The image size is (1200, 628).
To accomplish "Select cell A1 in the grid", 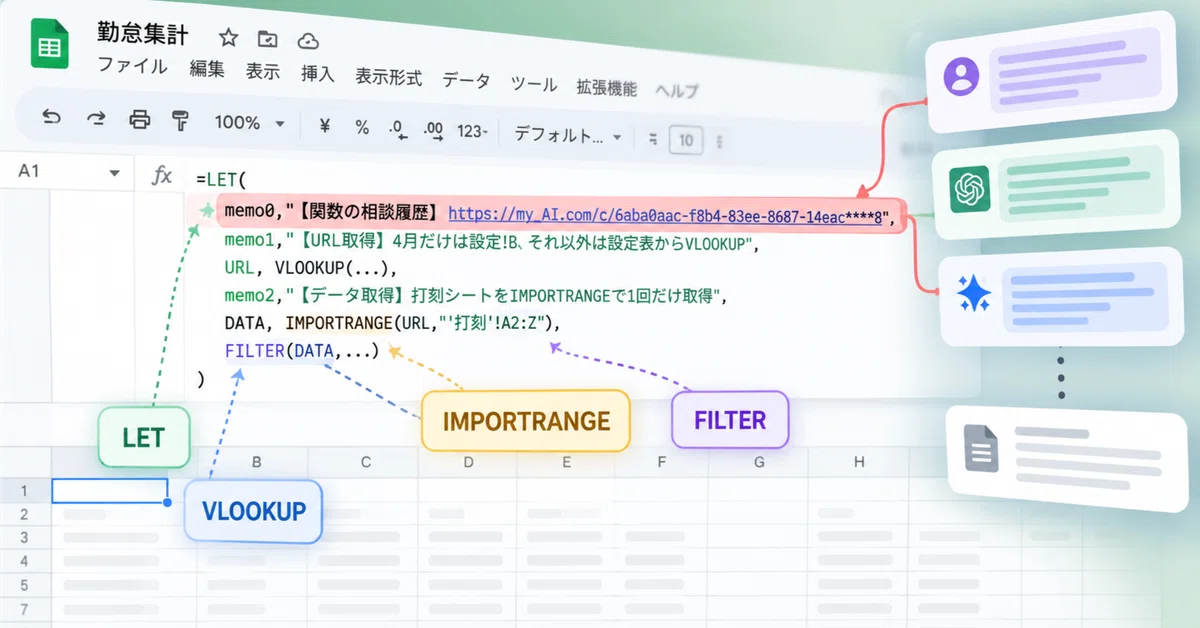I will coord(109,491).
